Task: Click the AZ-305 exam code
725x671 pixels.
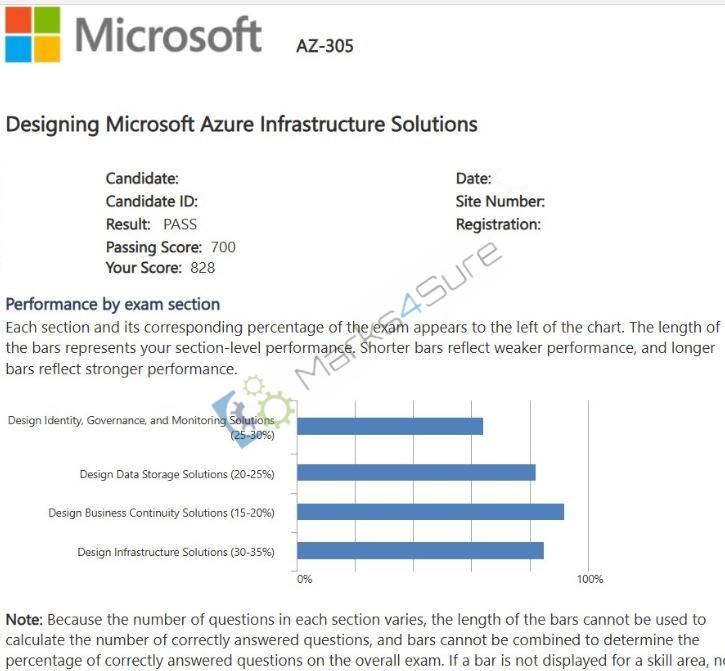Action: click(325, 46)
